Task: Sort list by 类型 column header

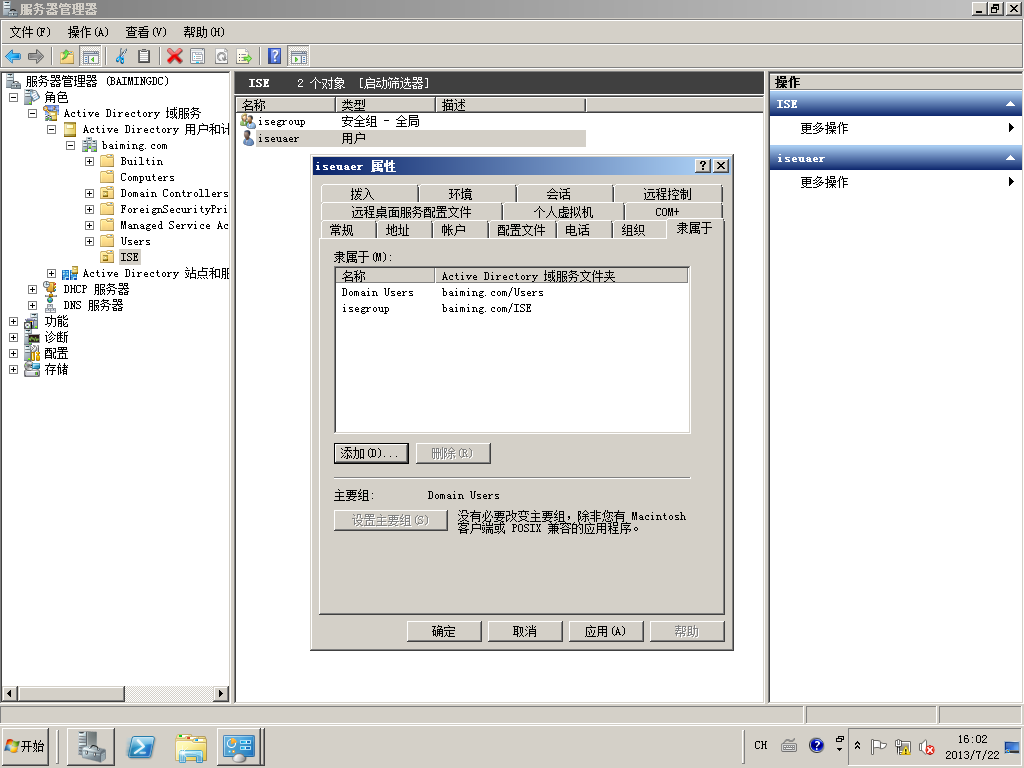Action: click(385, 105)
